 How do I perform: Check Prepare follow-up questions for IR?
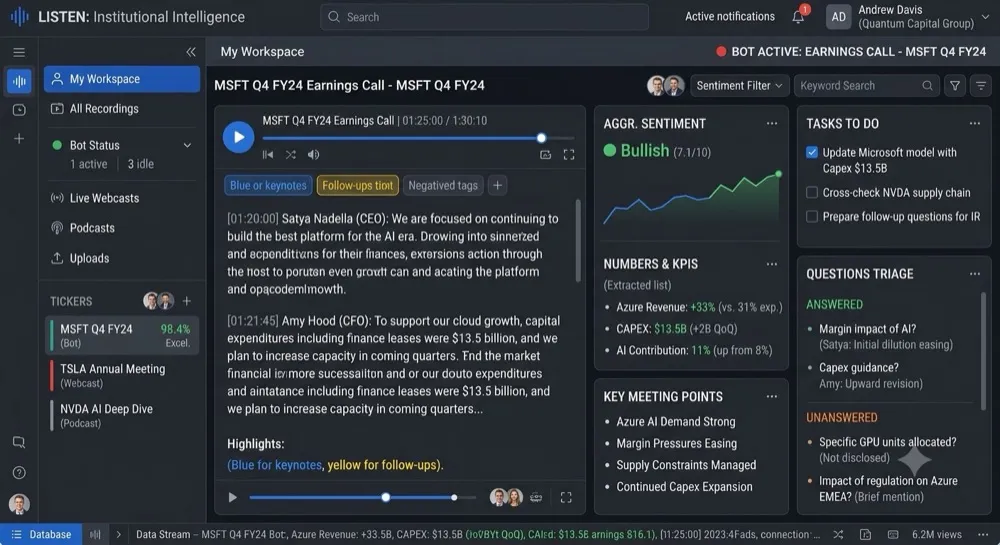pos(812,217)
